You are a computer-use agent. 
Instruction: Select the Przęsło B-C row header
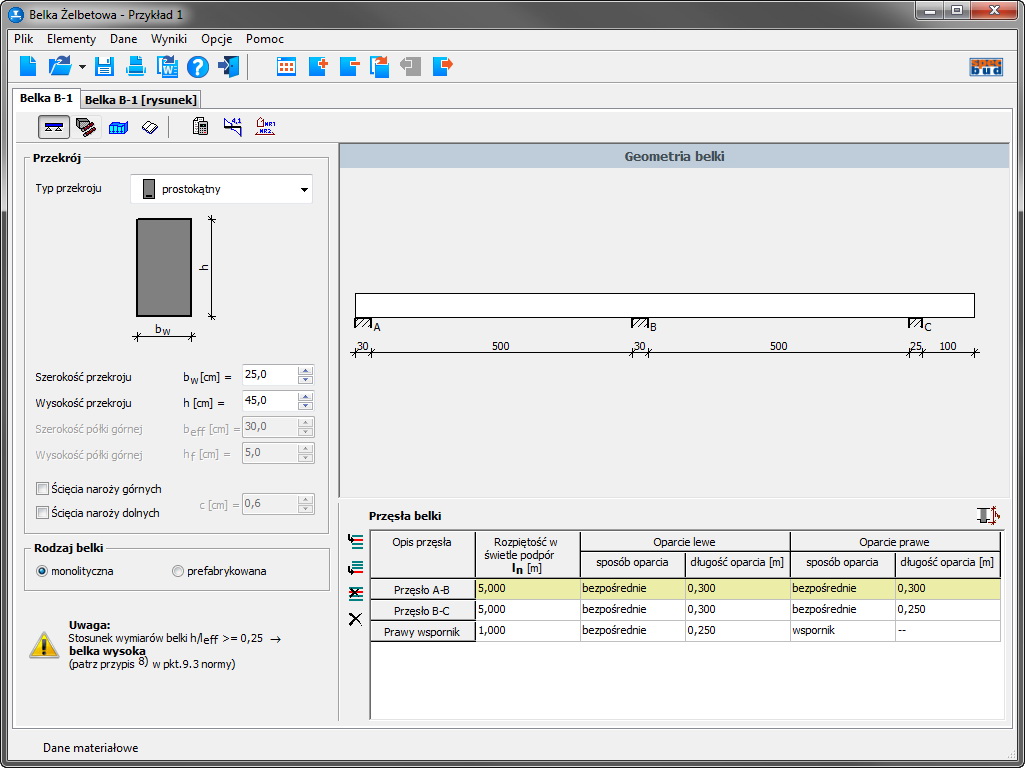tap(422, 610)
